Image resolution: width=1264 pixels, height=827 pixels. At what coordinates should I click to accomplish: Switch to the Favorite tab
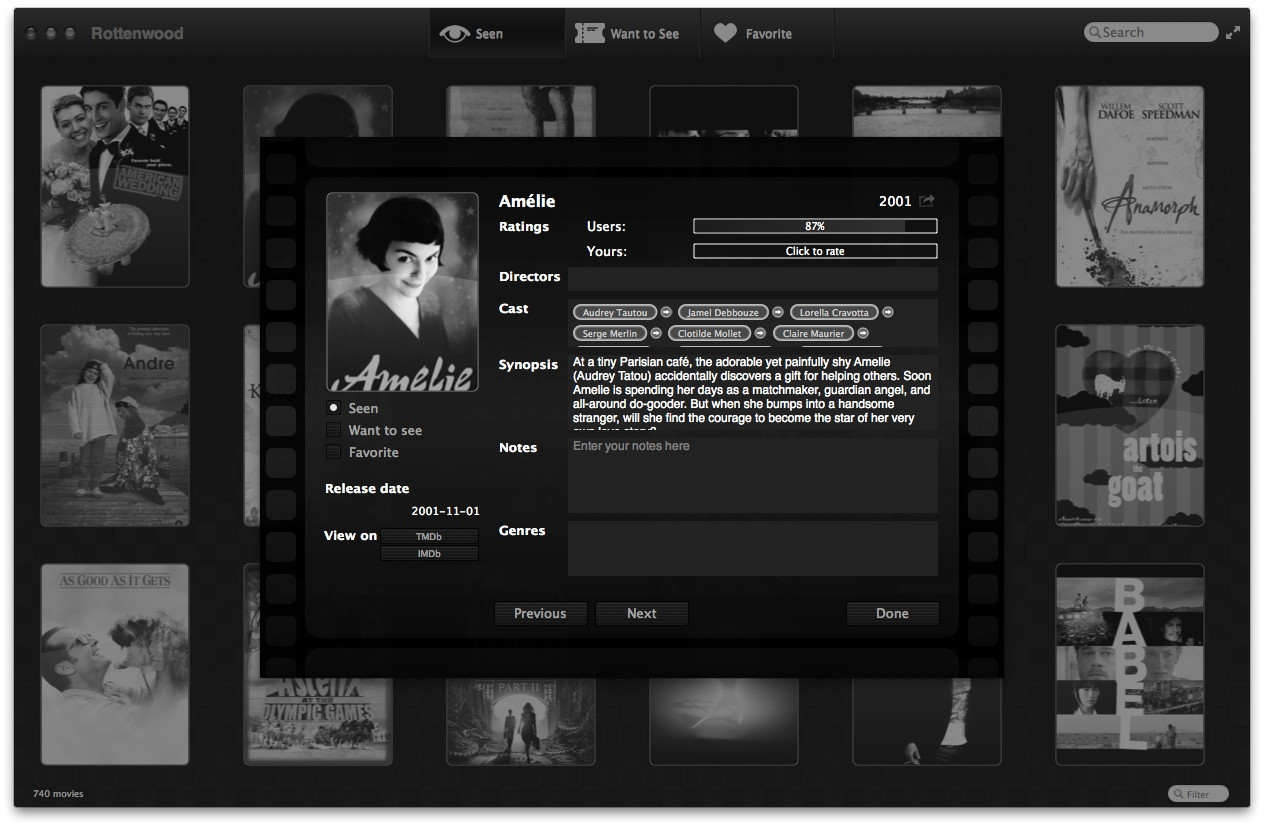coord(766,34)
